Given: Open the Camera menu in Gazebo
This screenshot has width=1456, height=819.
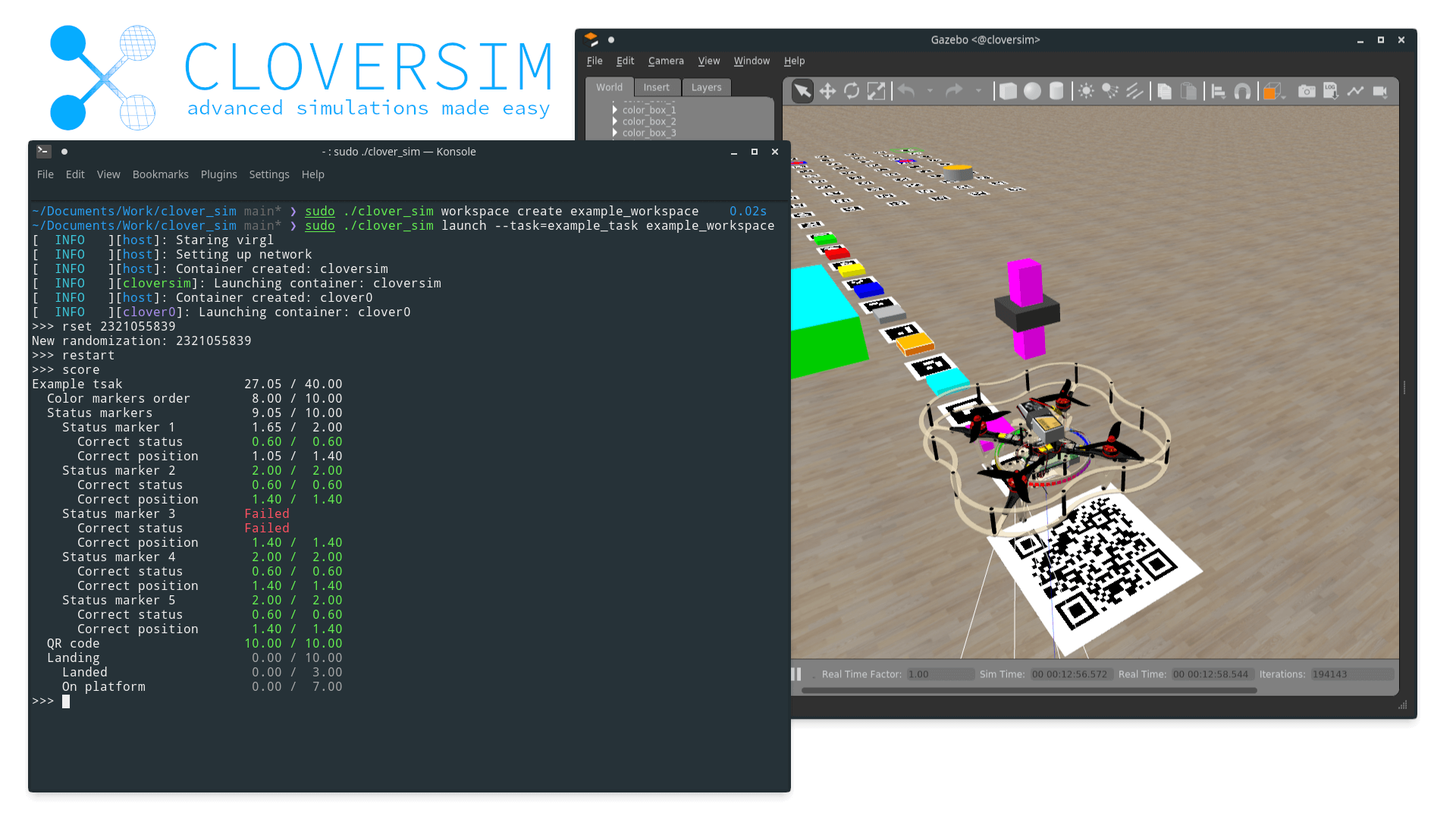Looking at the screenshot, I should 665,61.
